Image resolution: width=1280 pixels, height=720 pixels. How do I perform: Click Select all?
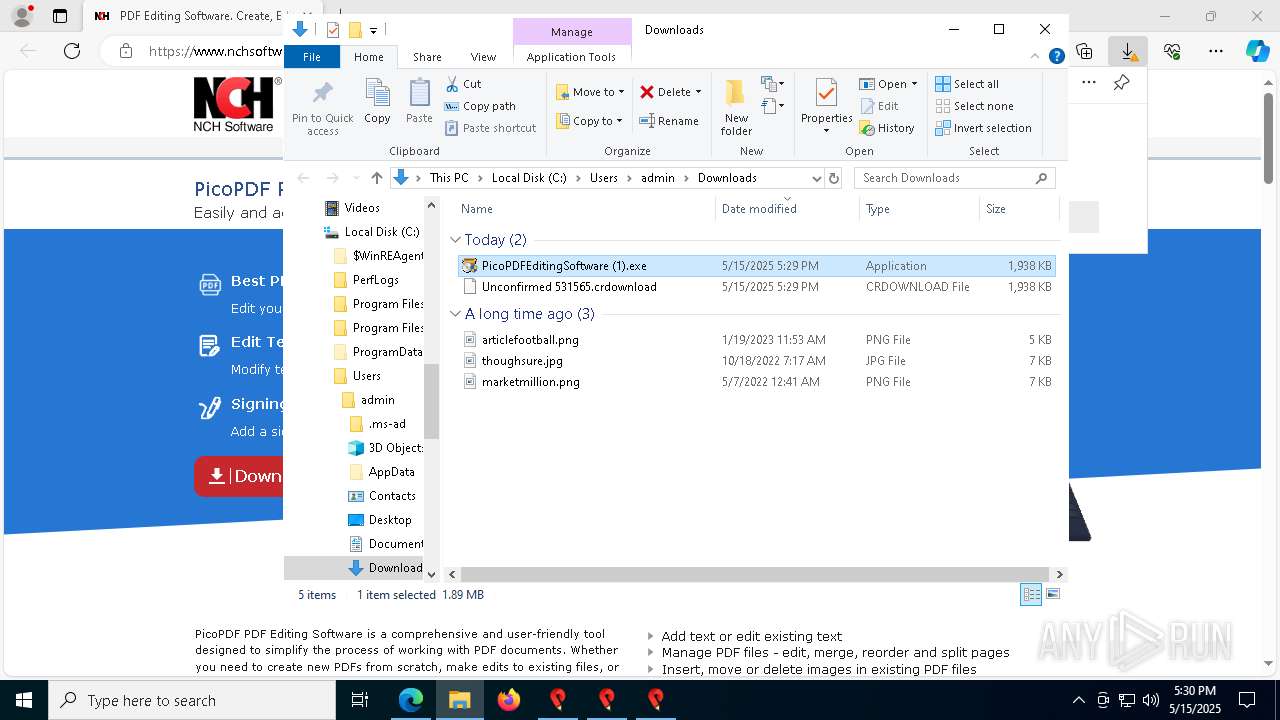(967, 84)
